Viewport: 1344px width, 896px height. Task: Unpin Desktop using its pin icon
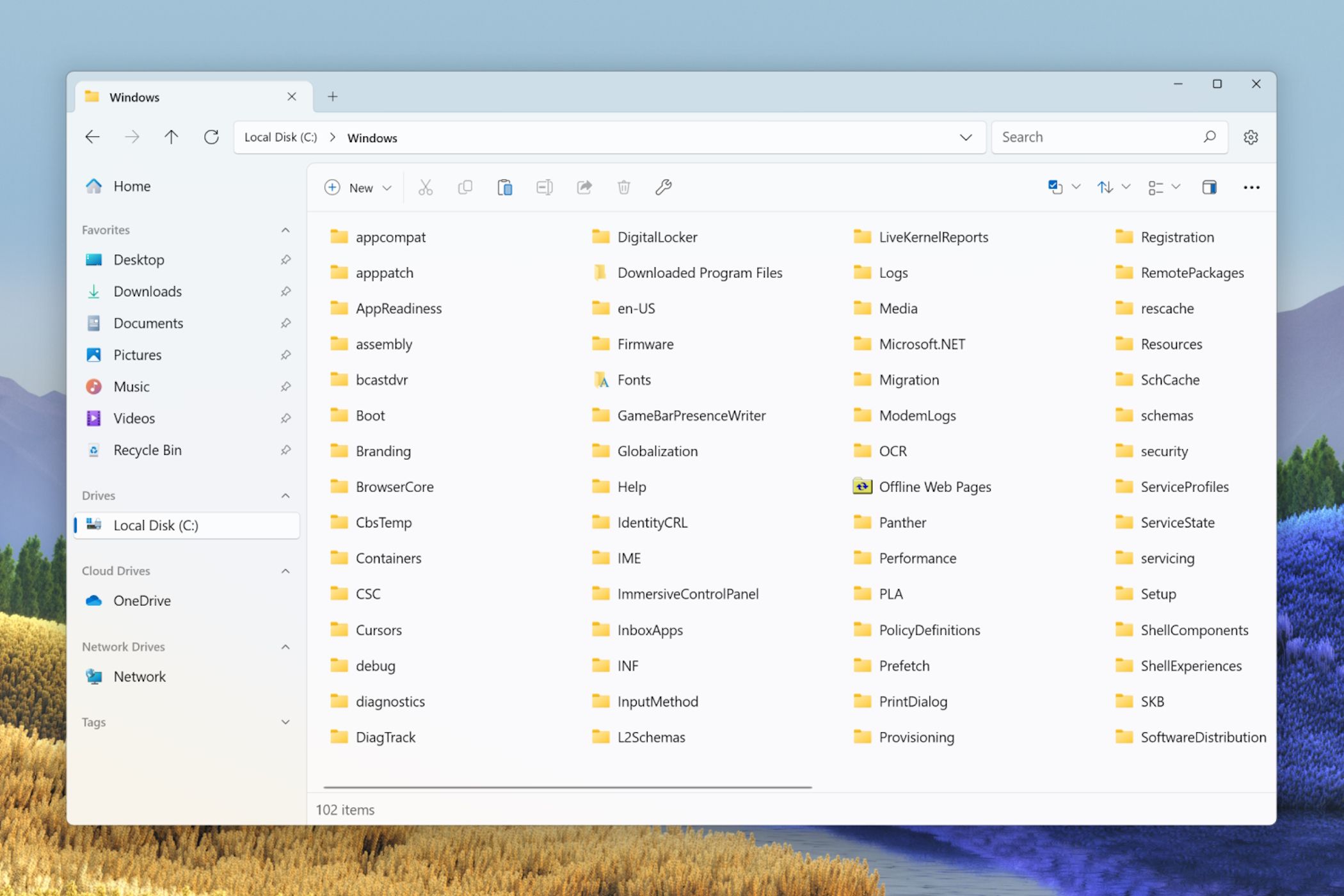click(285, 260)
